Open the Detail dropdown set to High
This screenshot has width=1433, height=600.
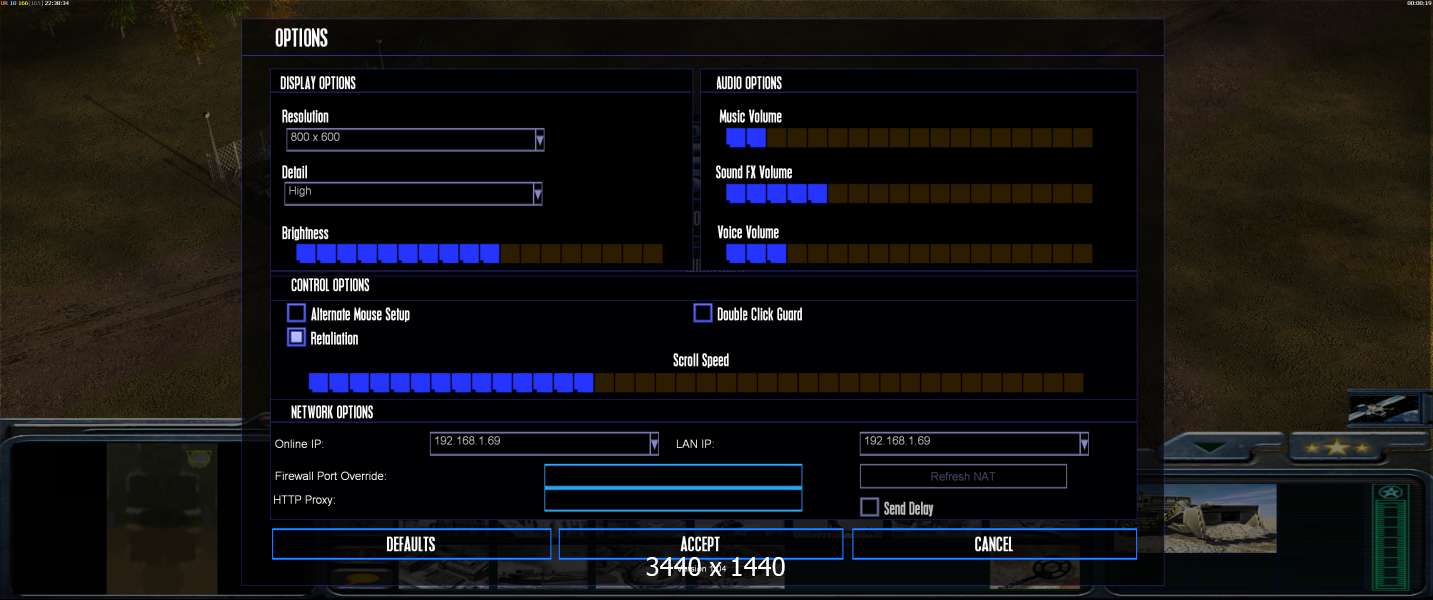click(x=414, y=193)
